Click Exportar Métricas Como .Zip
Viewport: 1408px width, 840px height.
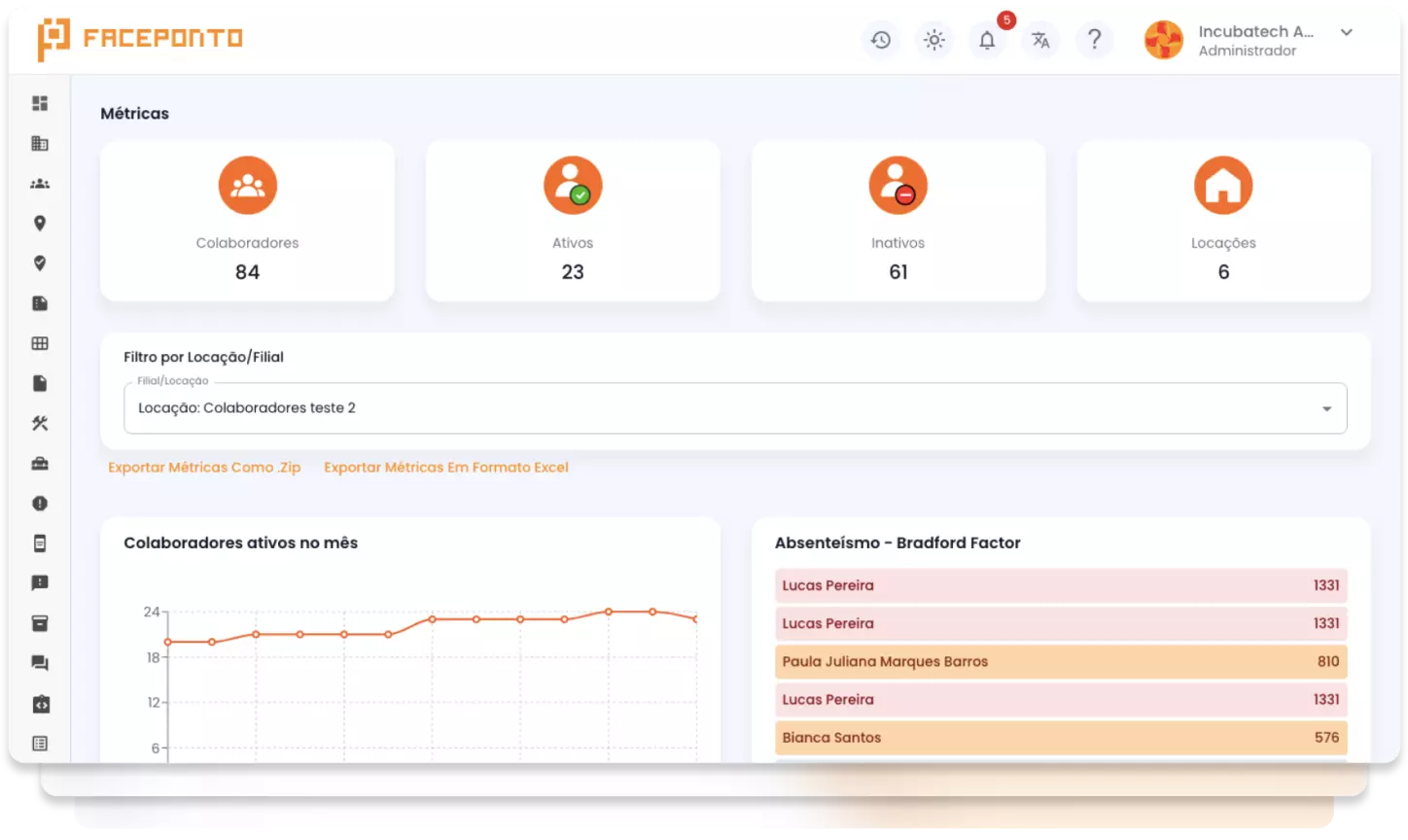pyautogui.click(x=204, y=468)
